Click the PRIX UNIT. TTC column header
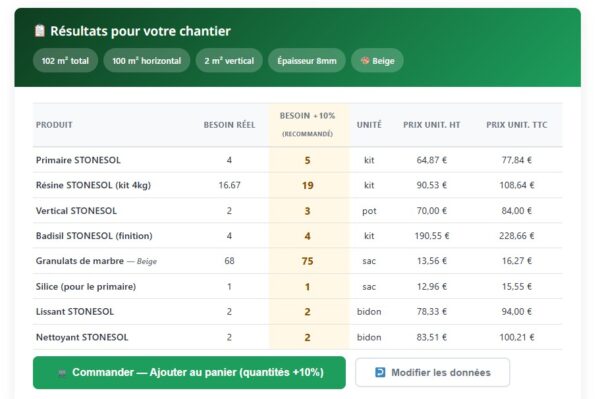The height and width of the screenshot is (399, 600). (517, 125)
